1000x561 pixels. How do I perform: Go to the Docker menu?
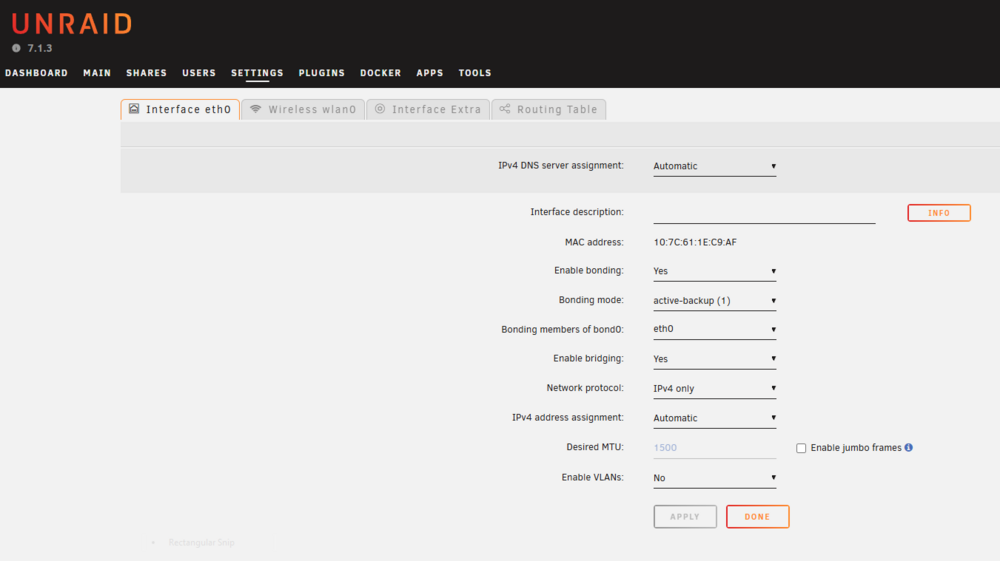tap(381, 73)
